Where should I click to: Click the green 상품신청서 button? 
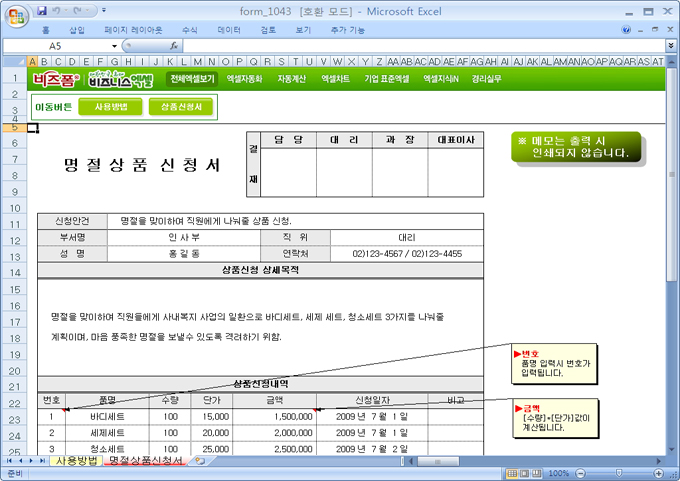[x=181, y=106]
